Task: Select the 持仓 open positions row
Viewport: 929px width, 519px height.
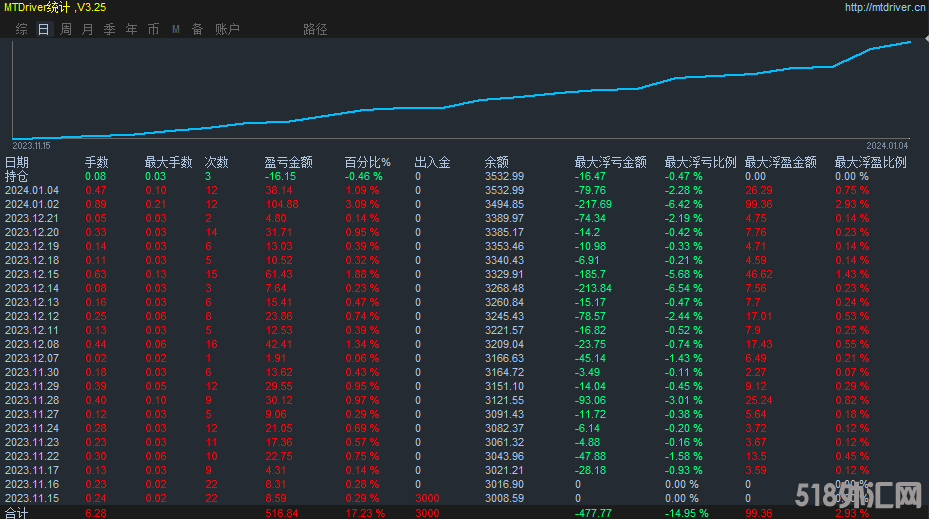Action: coord(17,176)
